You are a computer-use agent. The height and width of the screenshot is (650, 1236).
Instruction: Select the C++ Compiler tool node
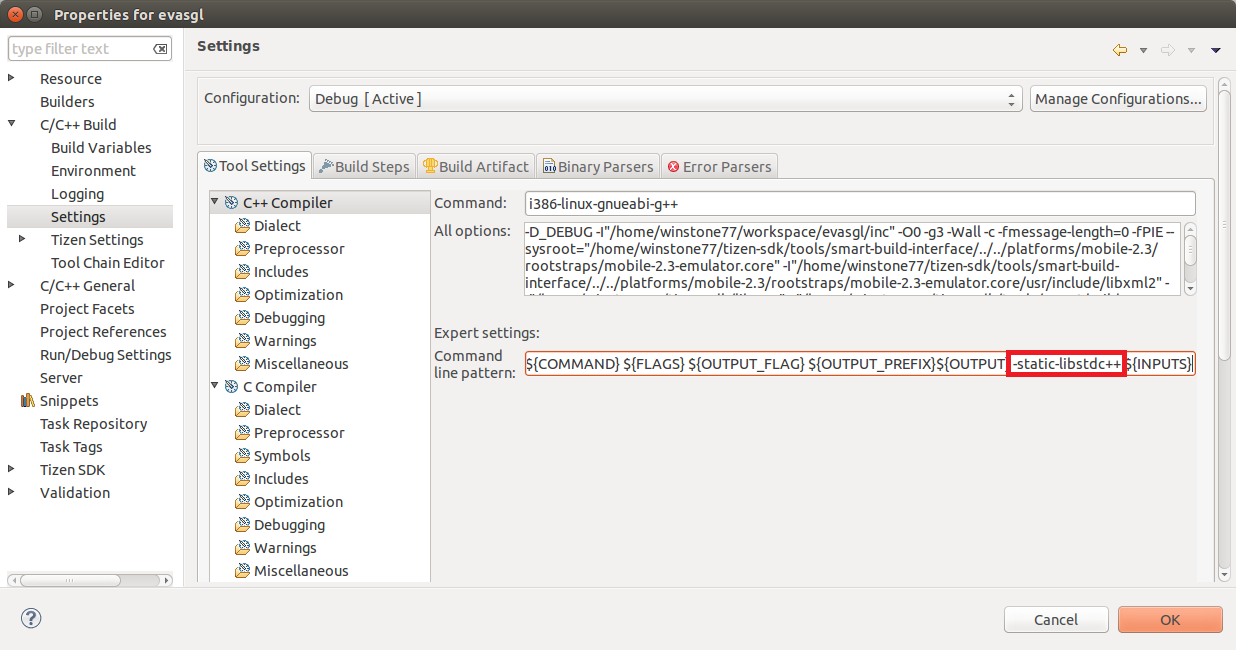tap(287, 203)
